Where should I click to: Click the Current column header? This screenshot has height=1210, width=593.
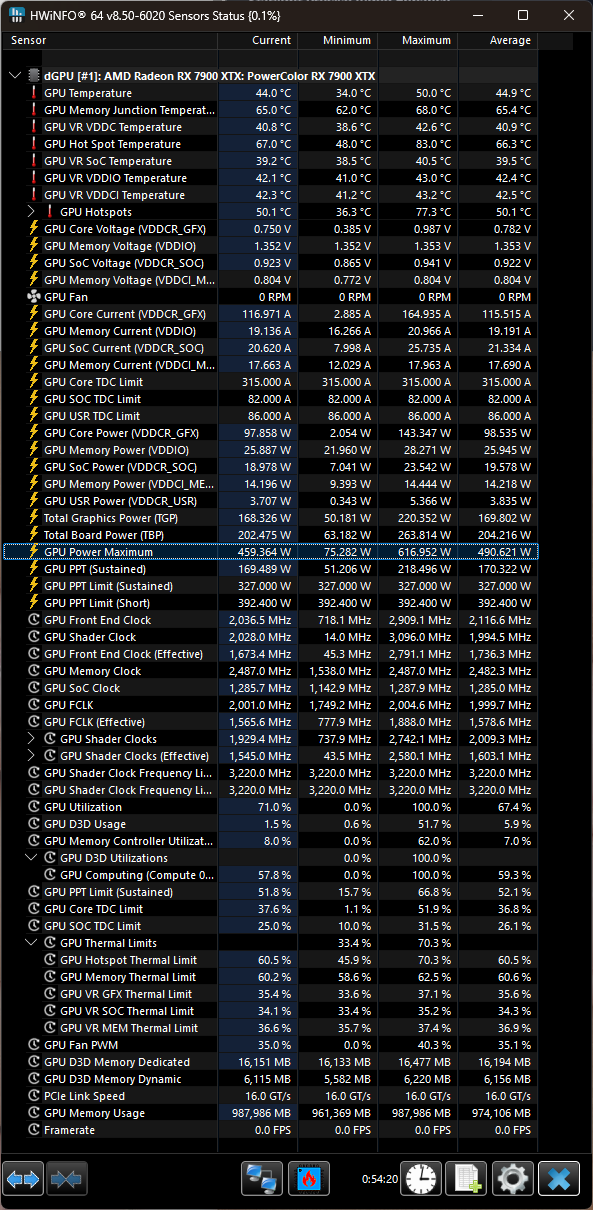coord(257,41)
